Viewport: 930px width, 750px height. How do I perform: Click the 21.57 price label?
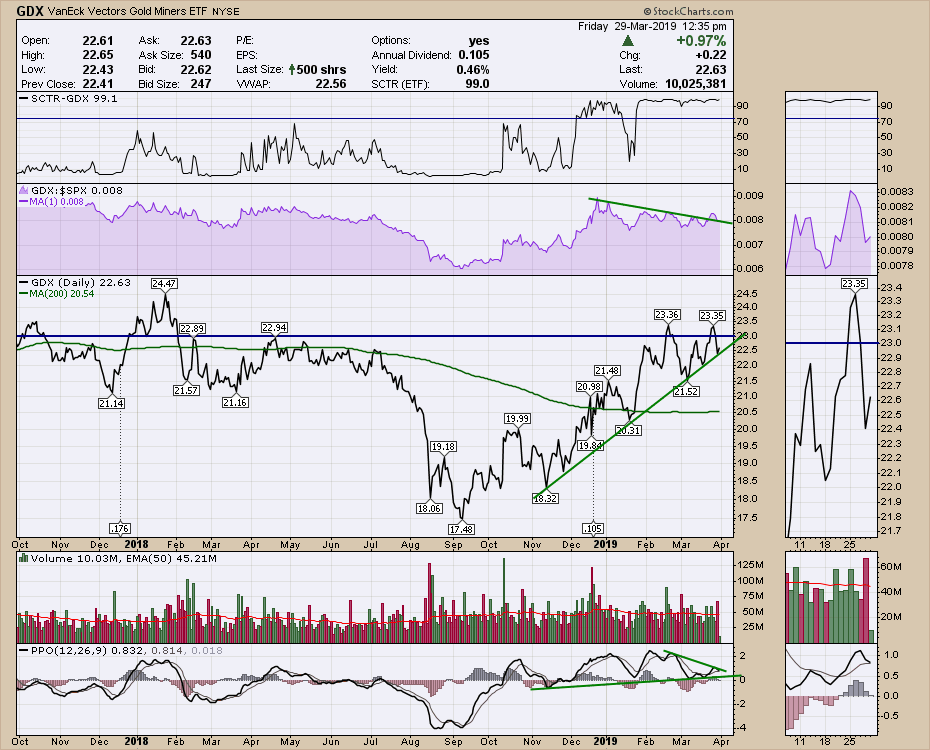(x=186, y=390)
